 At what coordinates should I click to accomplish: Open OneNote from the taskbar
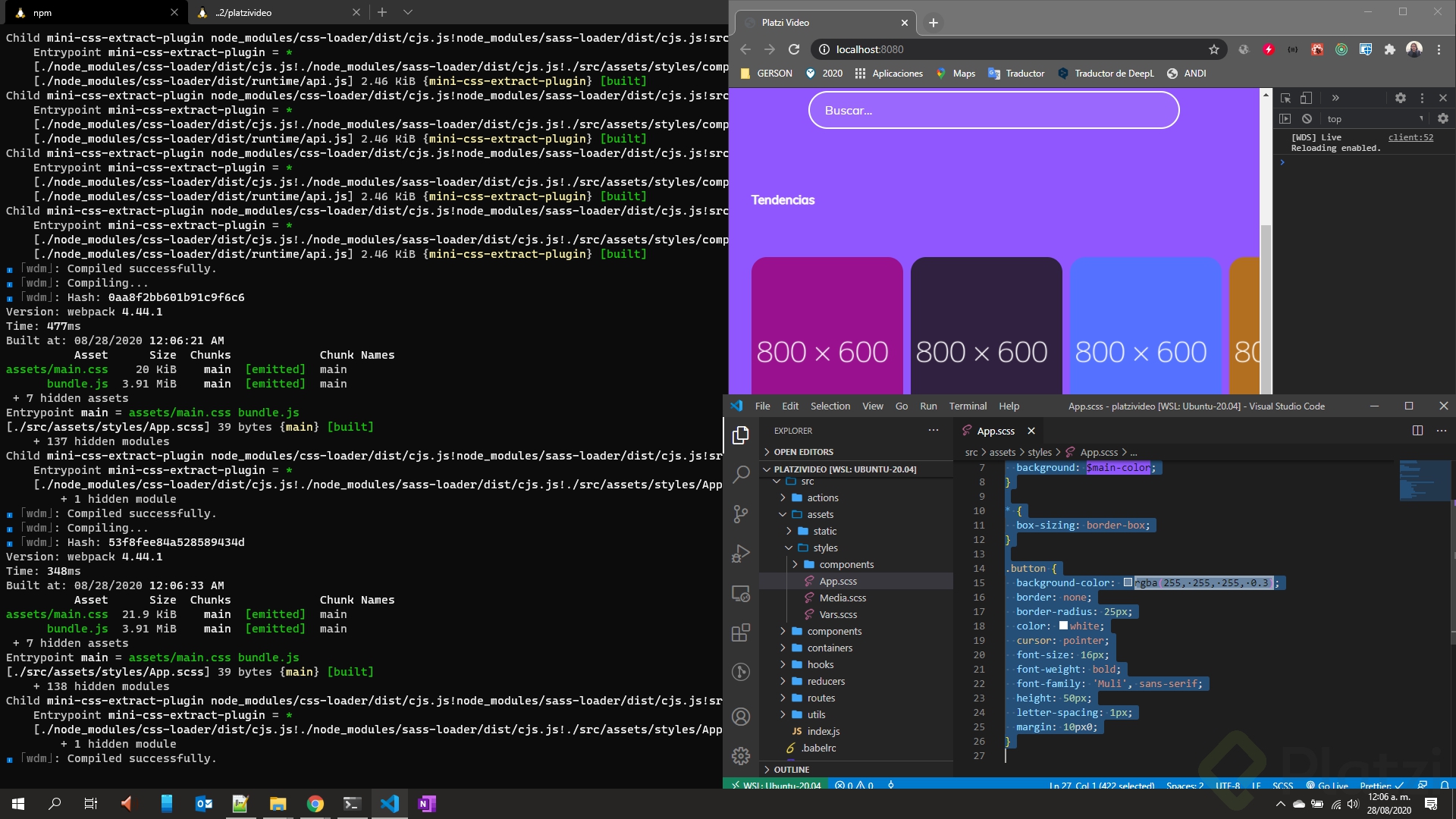pos(426,804)
